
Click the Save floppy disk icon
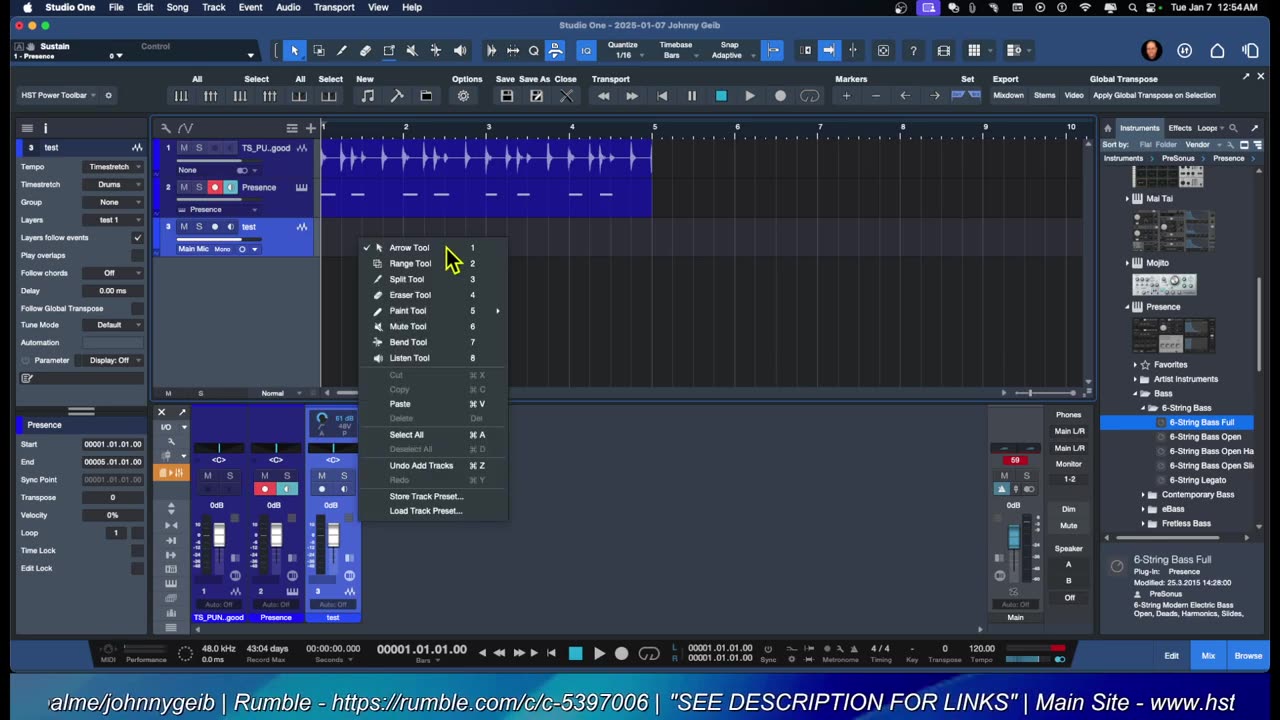507,96
